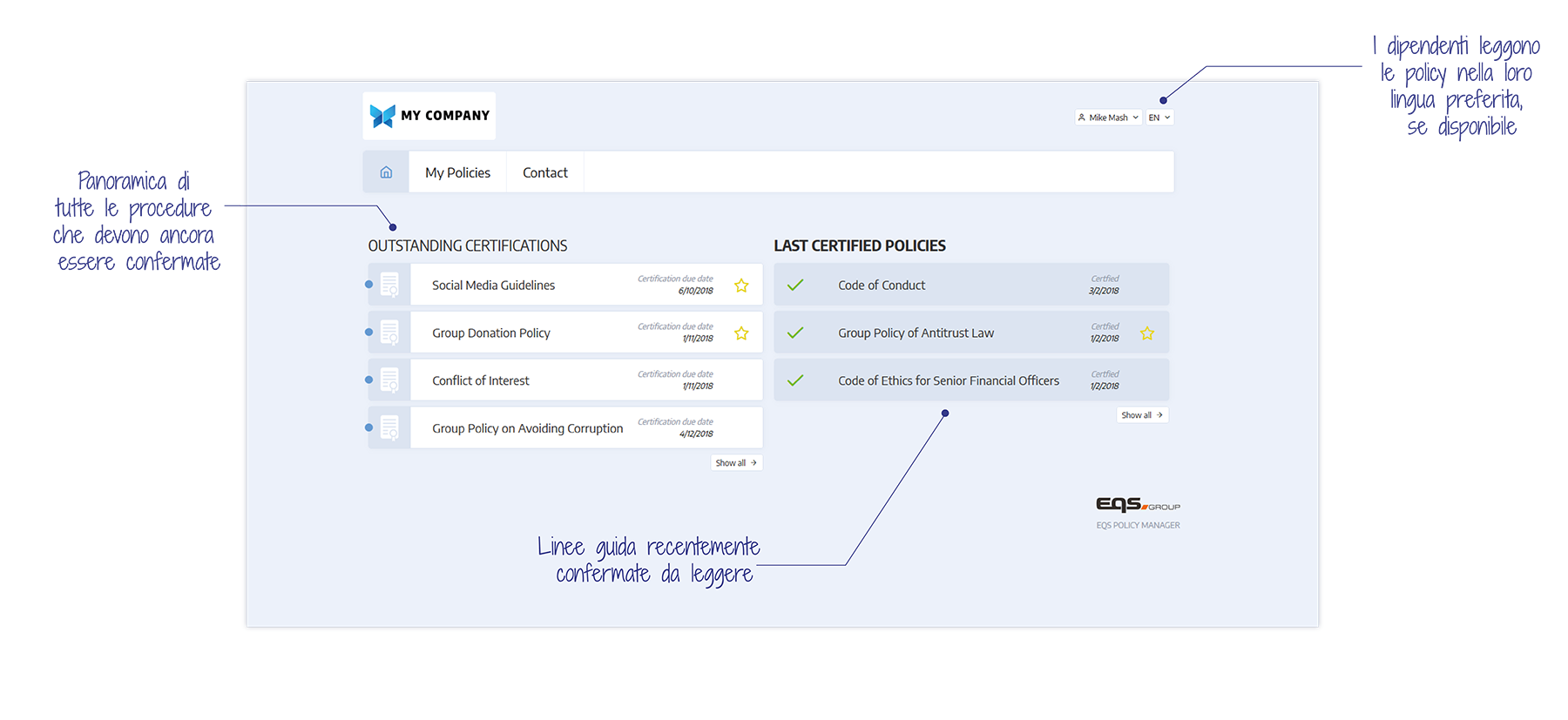Click checkmark icon next to Group Policy of Antitrust Law

point(795,333)
